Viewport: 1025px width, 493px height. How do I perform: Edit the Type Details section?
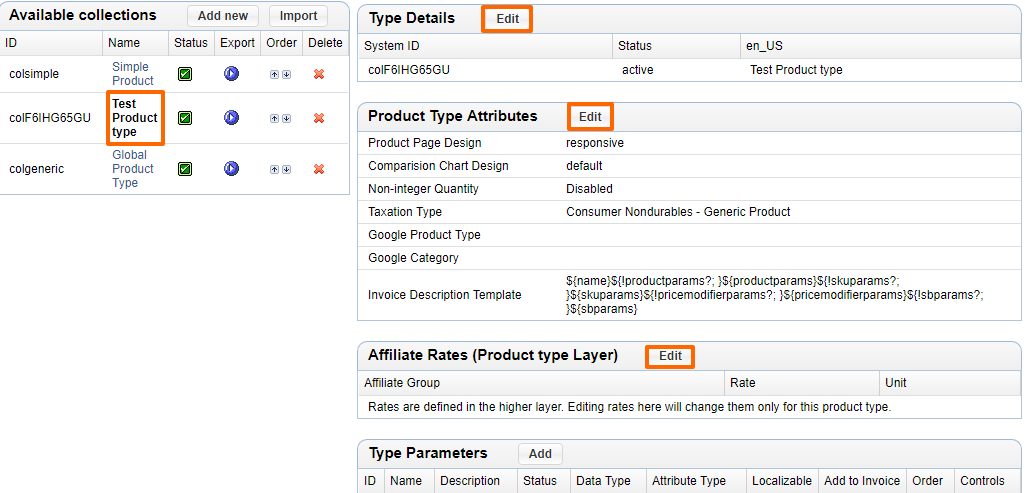507,19
